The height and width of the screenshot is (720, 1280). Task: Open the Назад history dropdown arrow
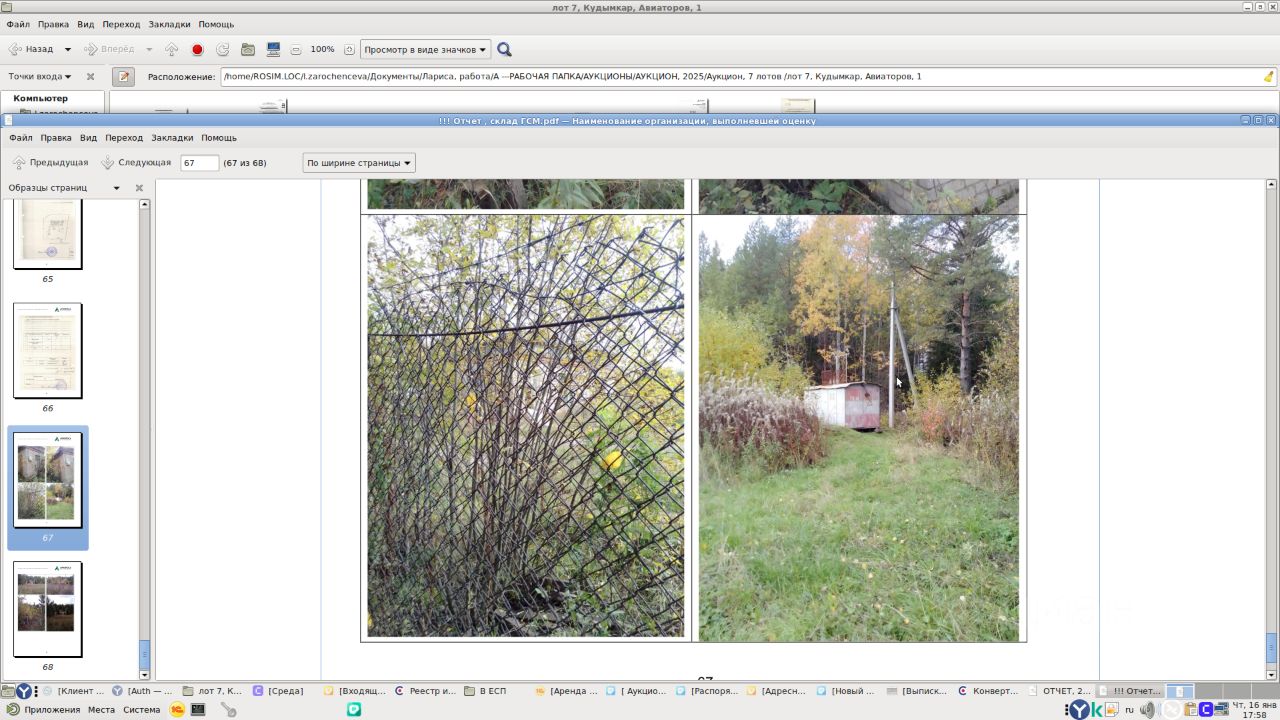click(68, 49)
